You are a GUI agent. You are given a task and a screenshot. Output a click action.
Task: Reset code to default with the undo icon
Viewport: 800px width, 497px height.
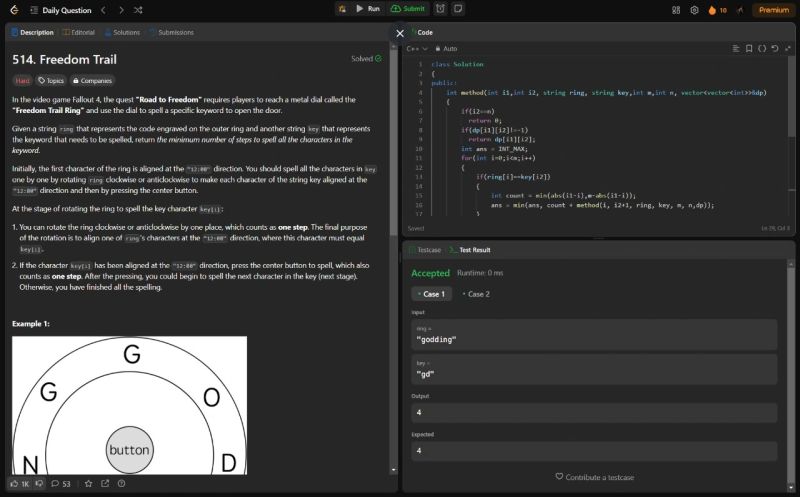pos(774,48)
